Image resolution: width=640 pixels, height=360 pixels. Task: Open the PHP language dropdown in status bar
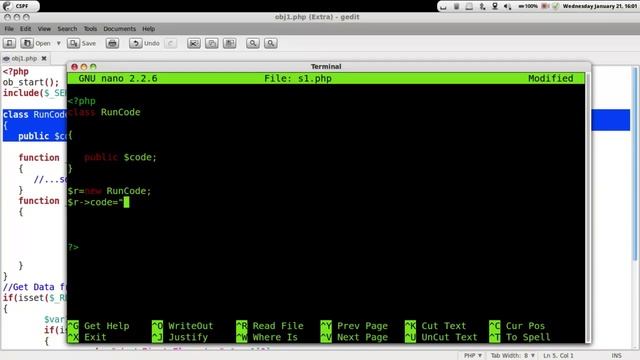473,356
